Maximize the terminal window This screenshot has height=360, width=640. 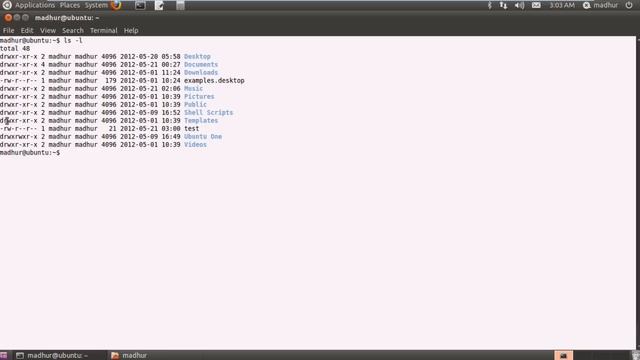(25, 18)
